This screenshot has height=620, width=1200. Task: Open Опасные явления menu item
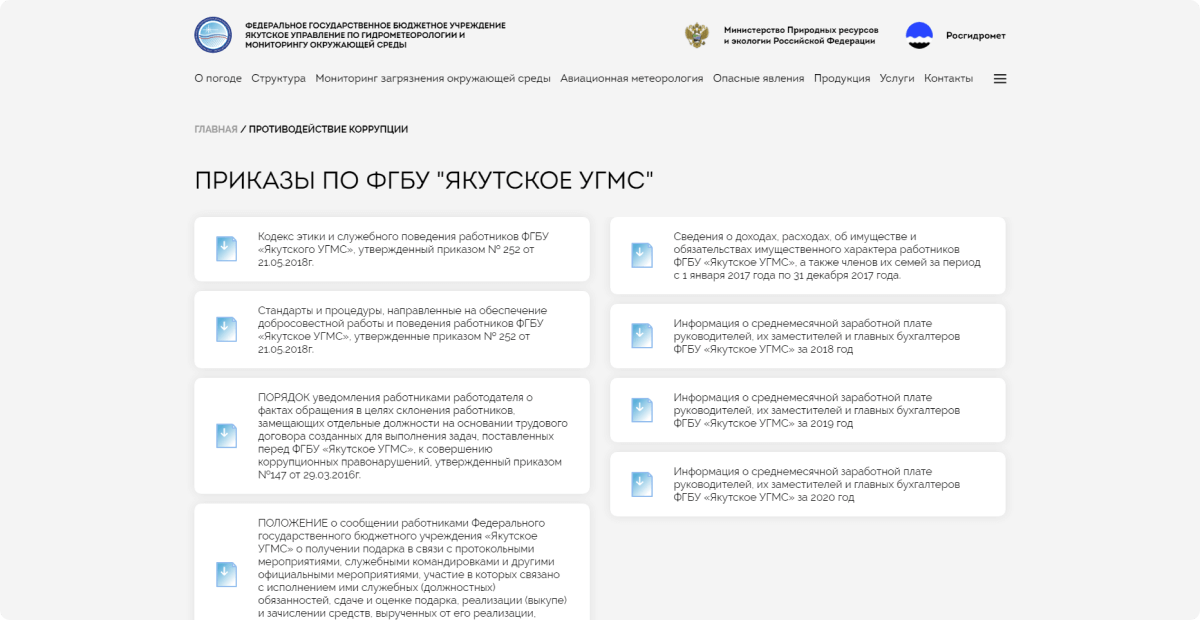tap(758, 78)
